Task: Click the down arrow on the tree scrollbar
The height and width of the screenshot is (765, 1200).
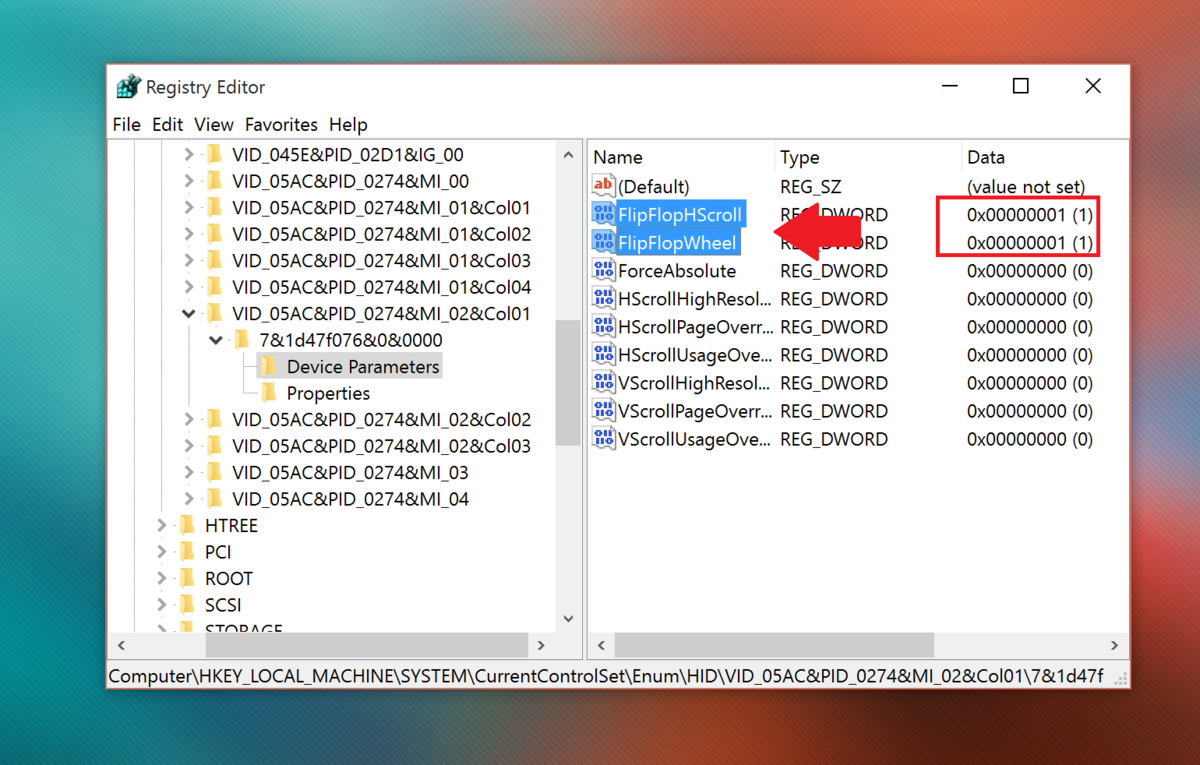Action: (x=567, y=618)
